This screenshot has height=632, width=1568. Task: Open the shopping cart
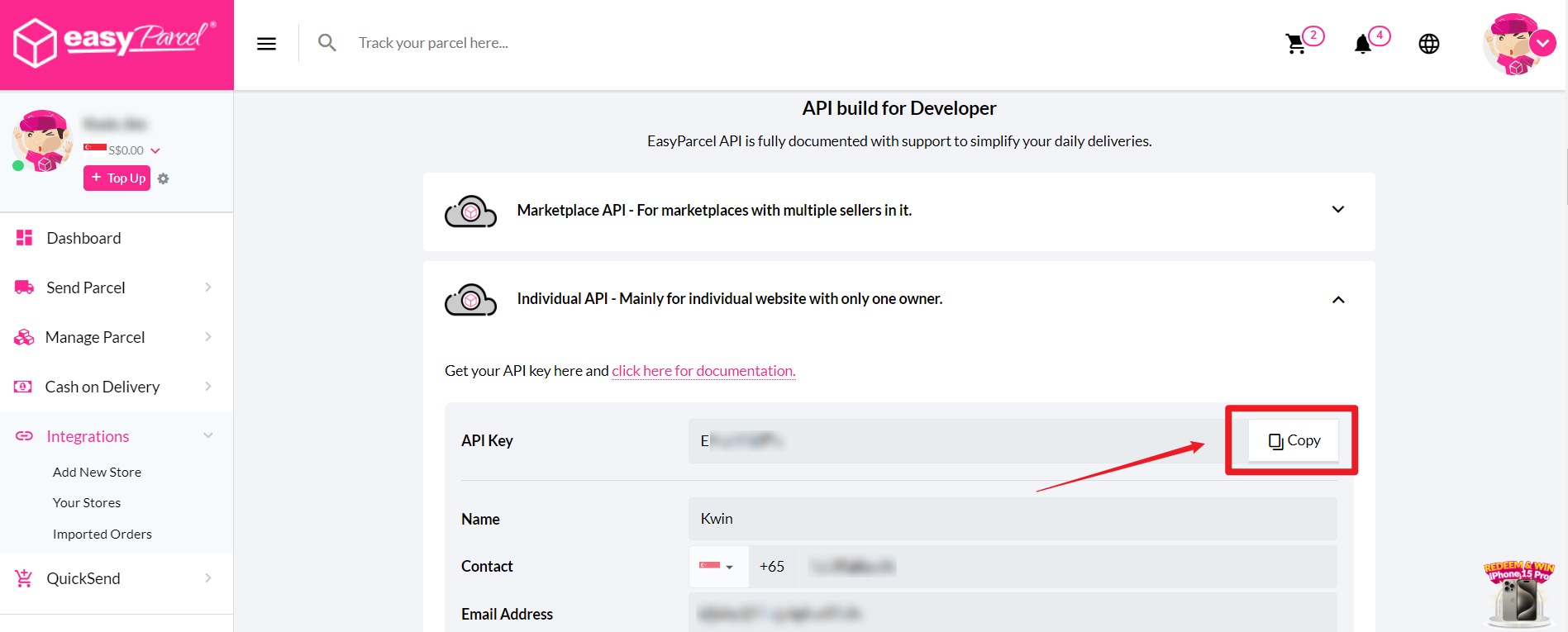pos(1296,44)
